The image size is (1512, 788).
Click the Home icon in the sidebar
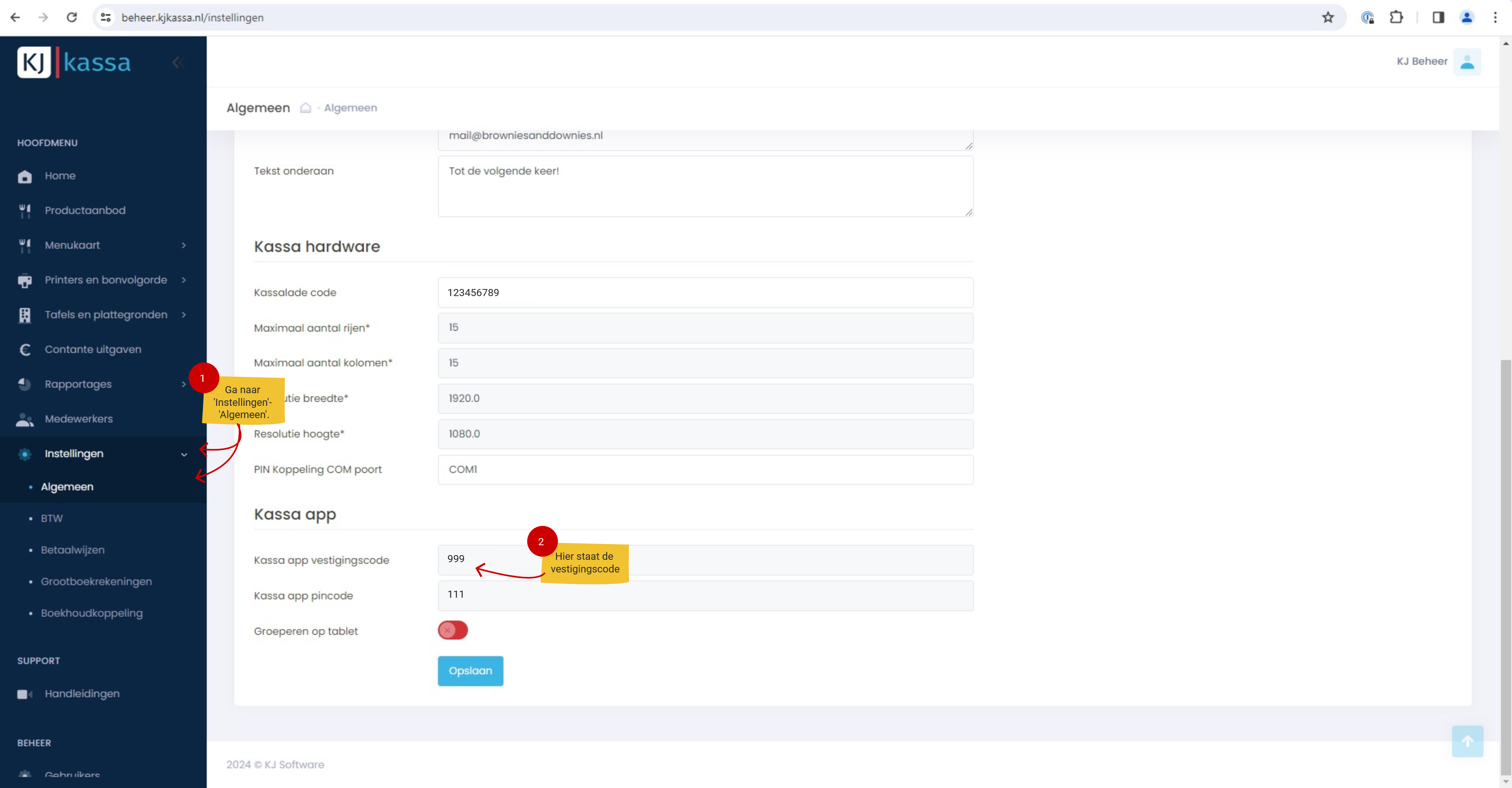24,176
